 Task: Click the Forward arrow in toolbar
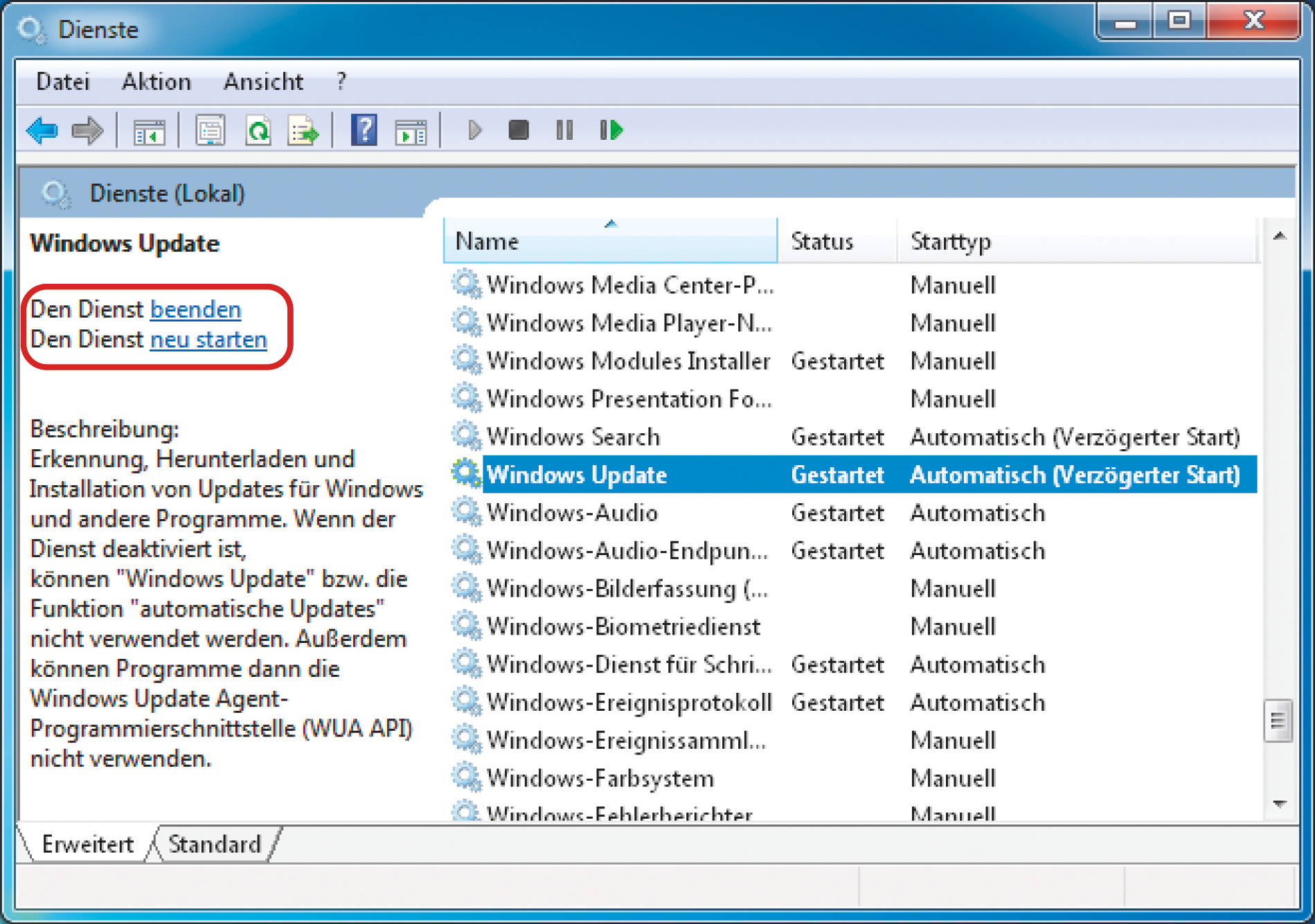click(x=87, y=130)
